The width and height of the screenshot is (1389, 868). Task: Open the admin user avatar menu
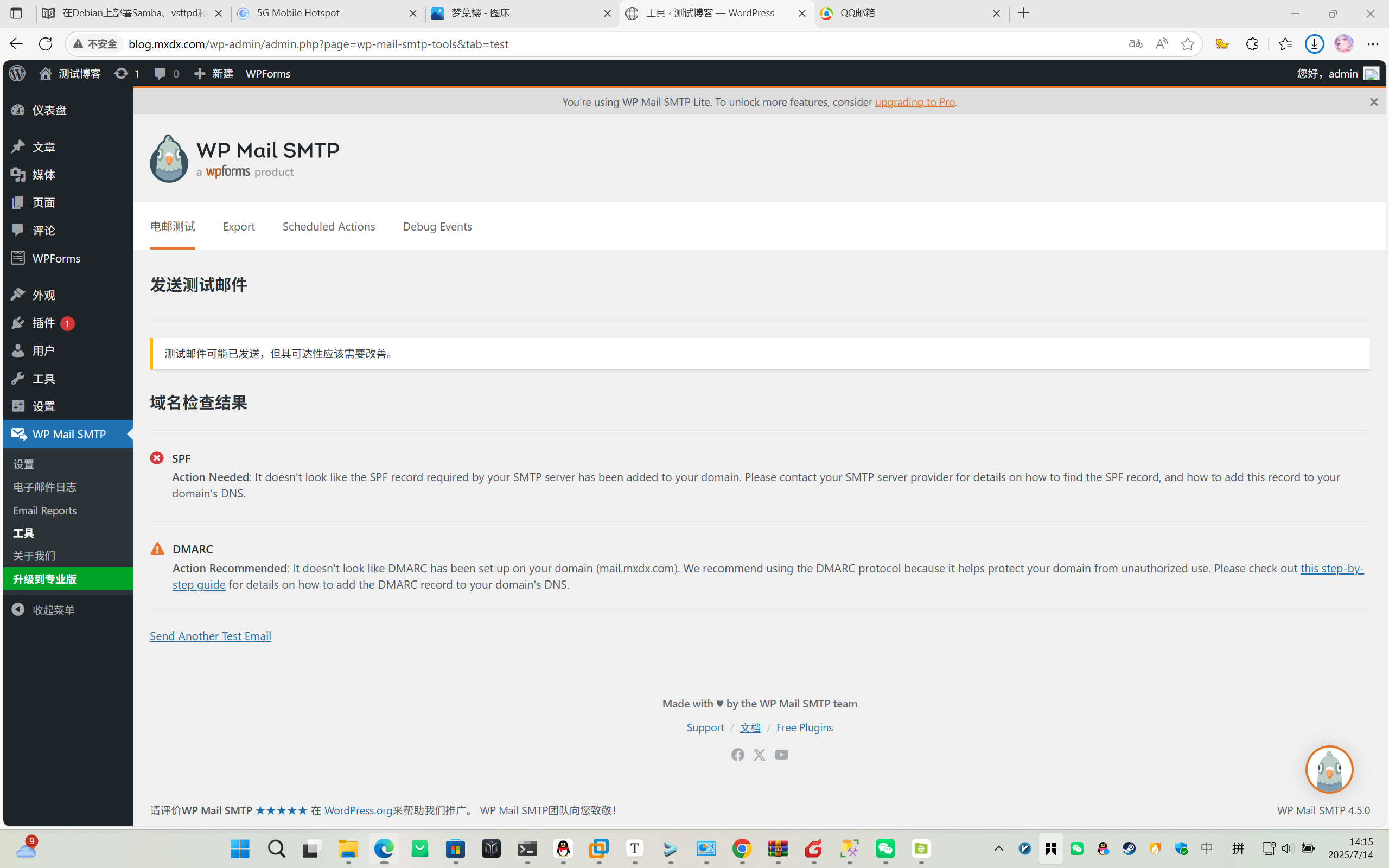(1371, 73)
